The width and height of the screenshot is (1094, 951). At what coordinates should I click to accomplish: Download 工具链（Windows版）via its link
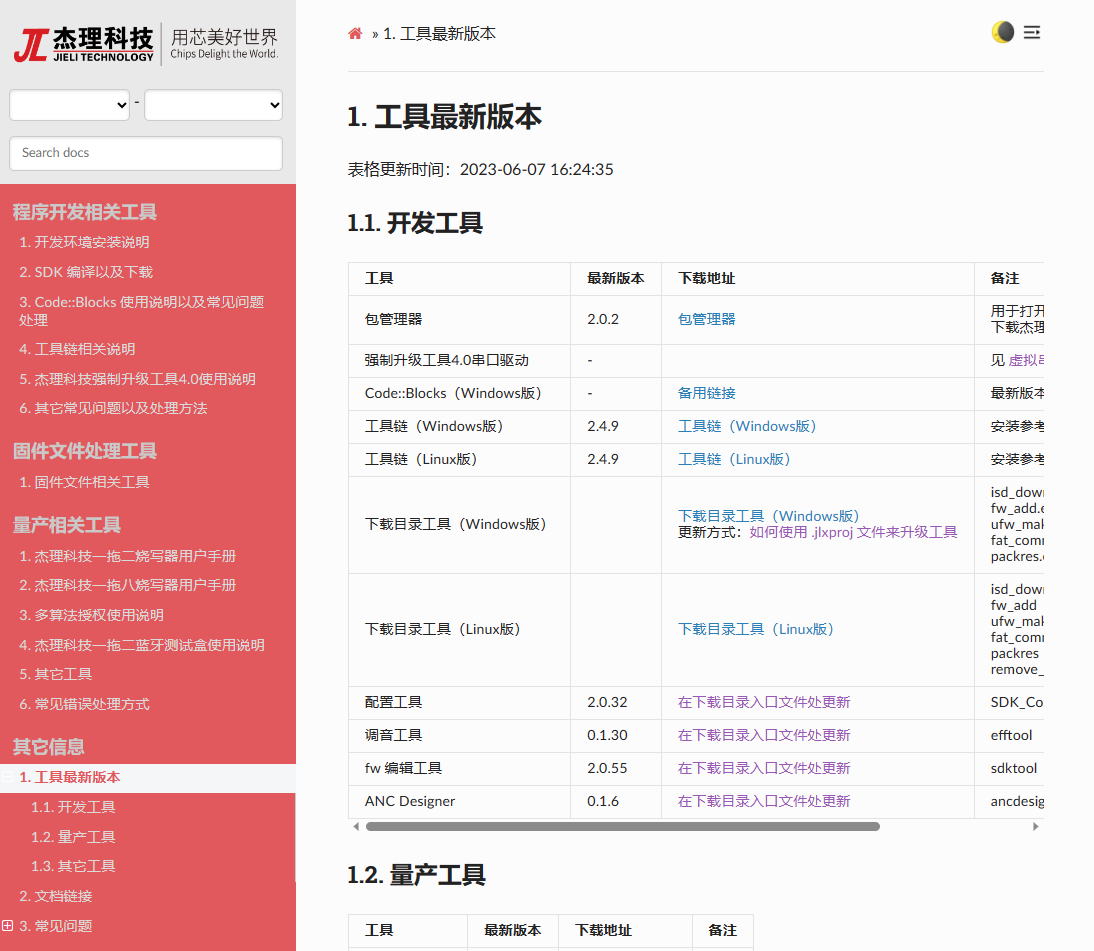pos(747,426)
